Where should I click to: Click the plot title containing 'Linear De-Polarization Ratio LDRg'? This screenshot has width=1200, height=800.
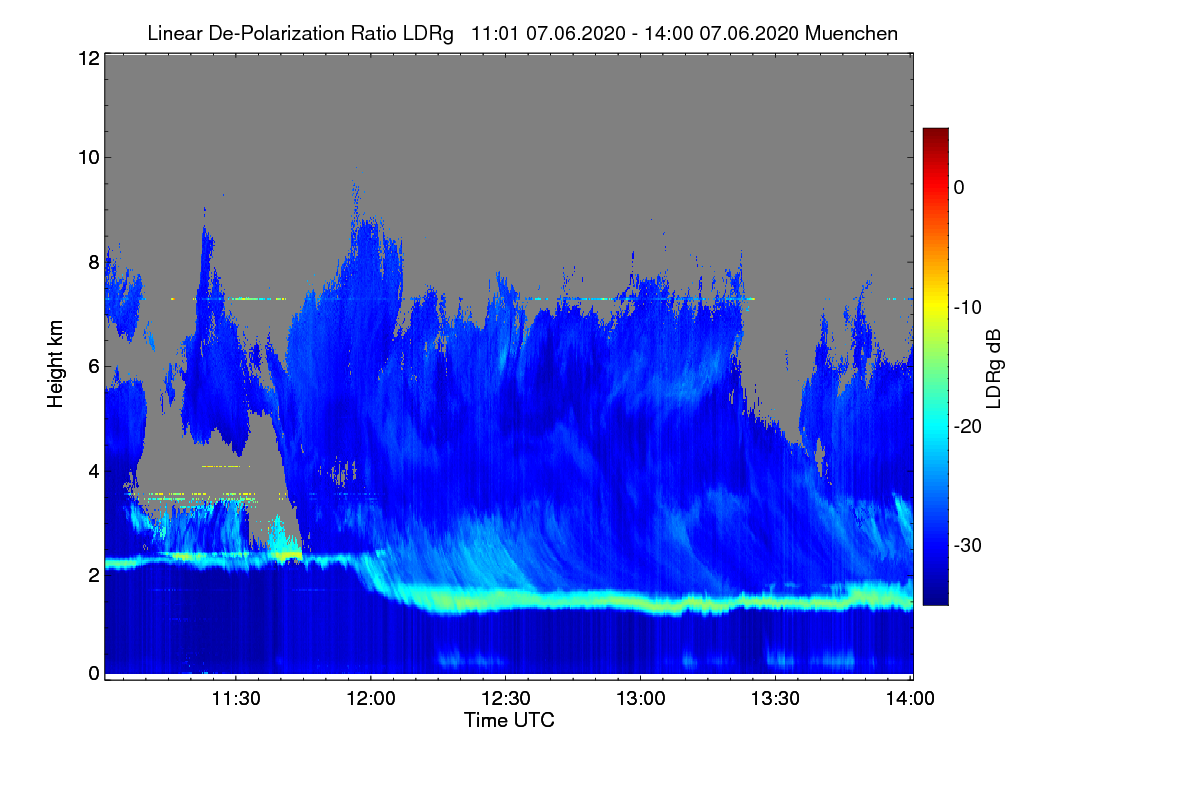click(522, 34)
